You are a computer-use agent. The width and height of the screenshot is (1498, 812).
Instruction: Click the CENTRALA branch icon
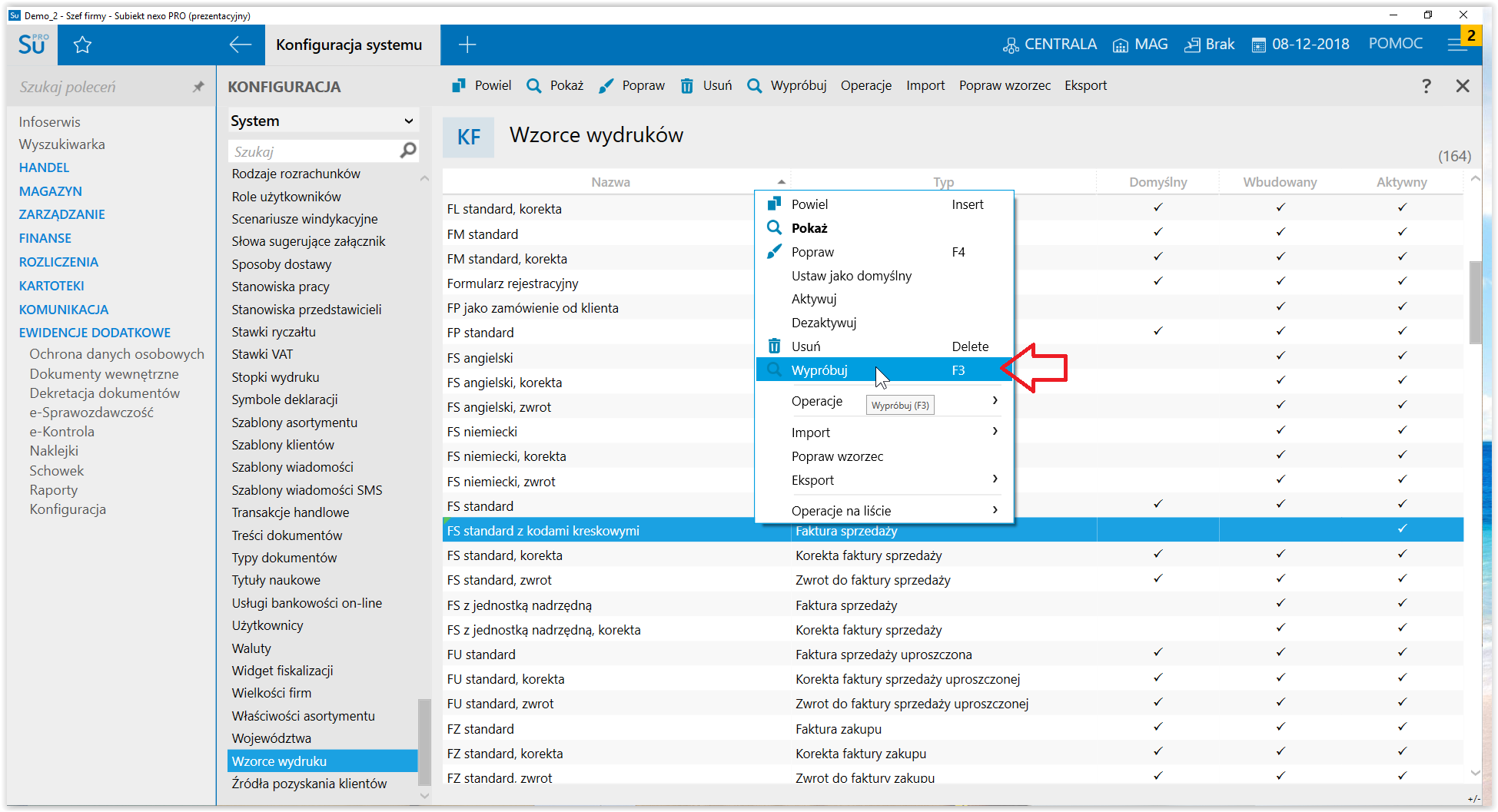tap(1010, 45)
